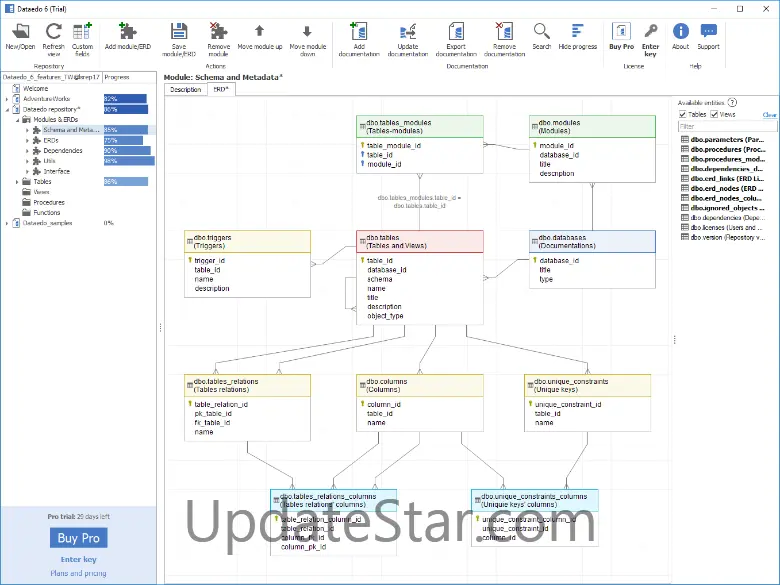Click the Available entities help icon
The width and height of the screenshot is (780, 585).
732,102
